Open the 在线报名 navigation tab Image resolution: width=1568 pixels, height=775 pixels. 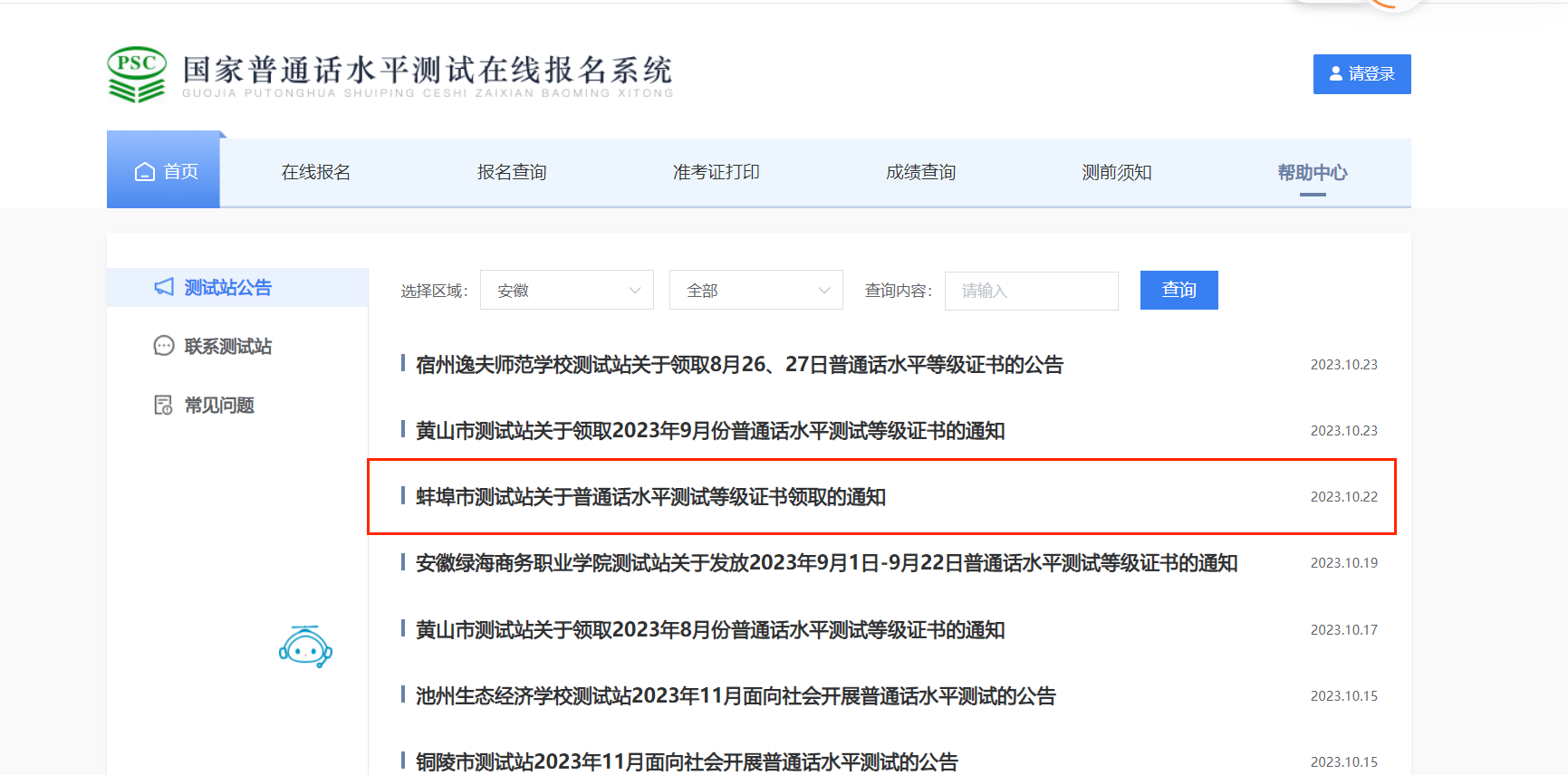click(x=315, y=172)
